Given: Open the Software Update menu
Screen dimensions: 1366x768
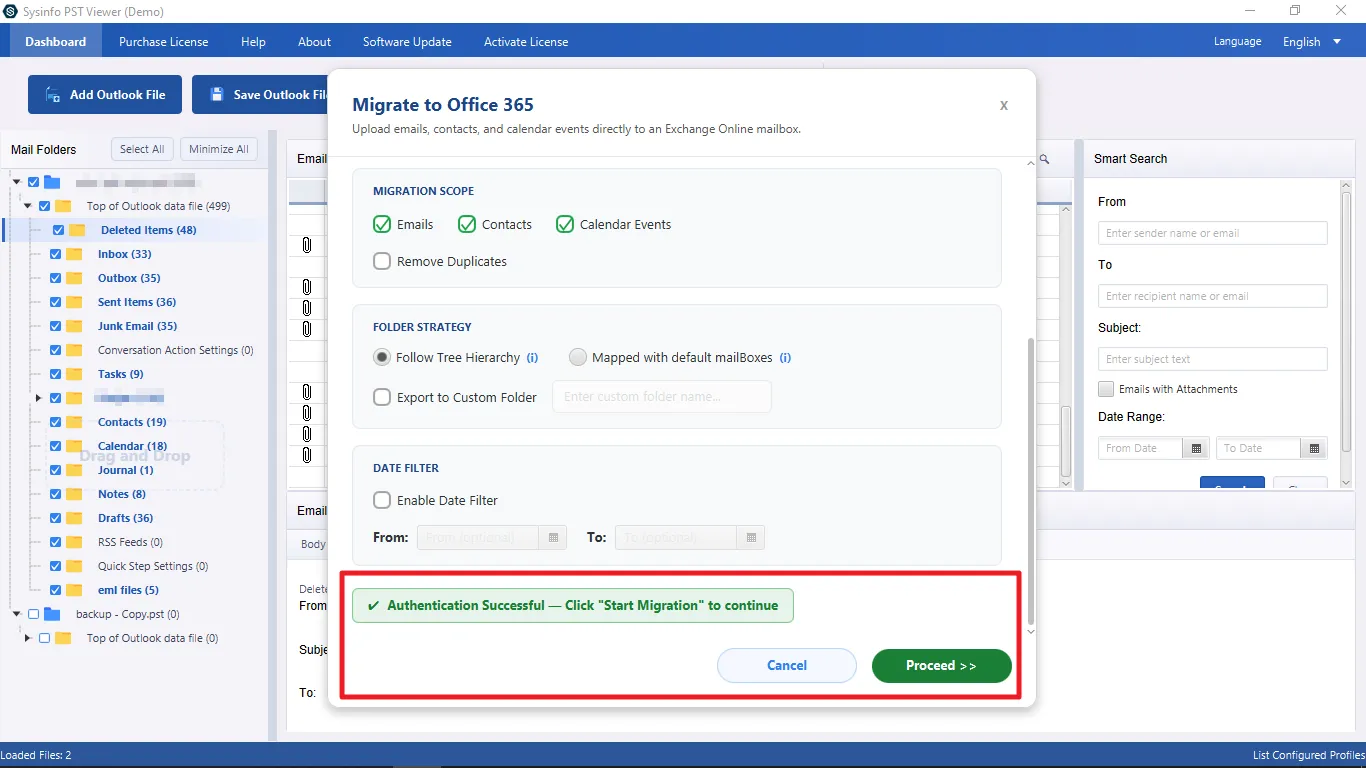Looking at the screenshot, I should (407, 42).
